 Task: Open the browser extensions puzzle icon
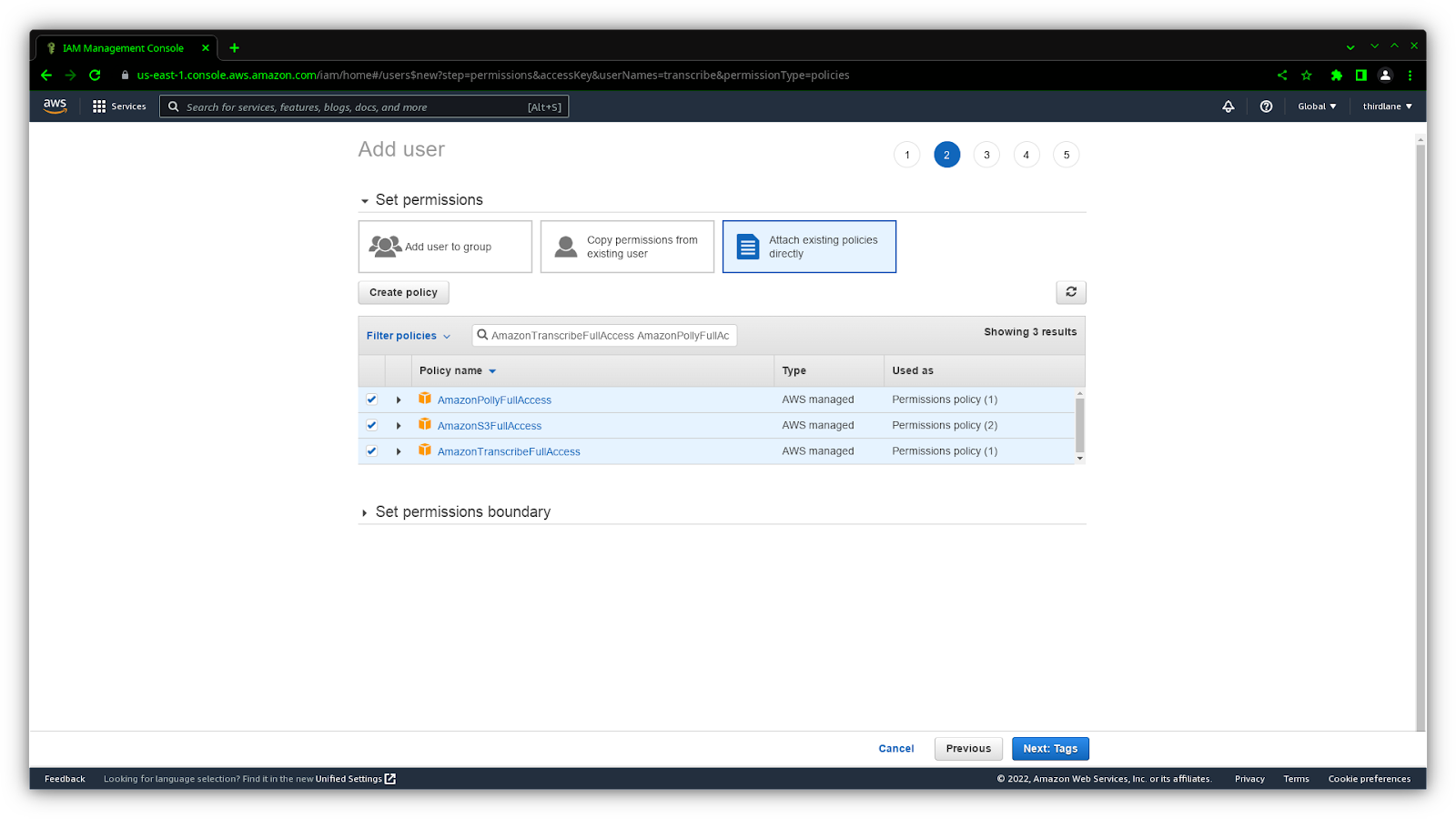pos(1336,76)
